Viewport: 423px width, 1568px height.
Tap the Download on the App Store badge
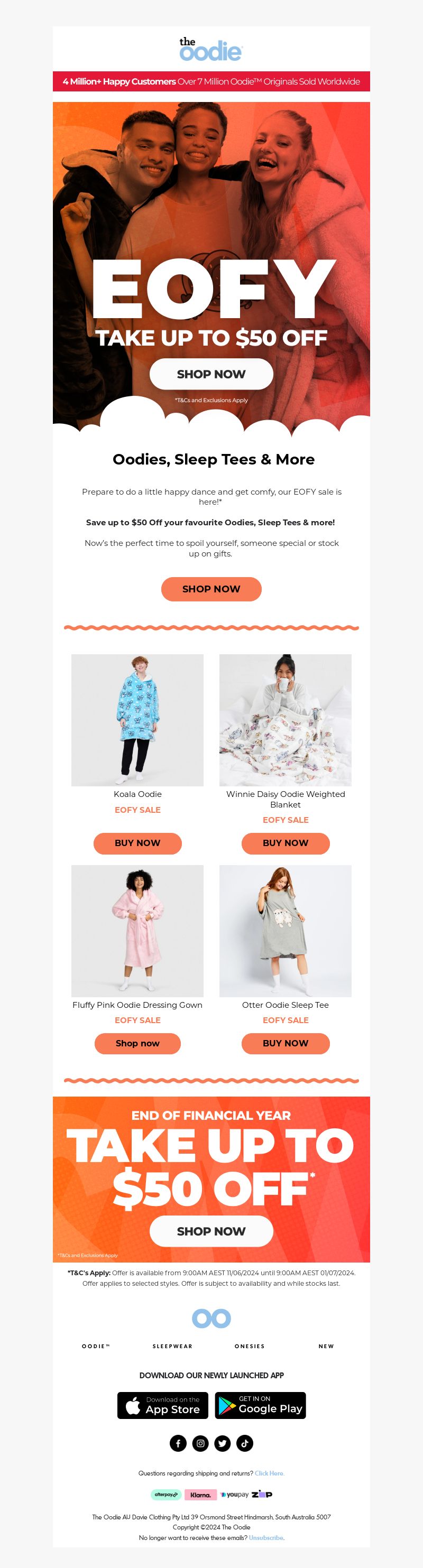163,1405
